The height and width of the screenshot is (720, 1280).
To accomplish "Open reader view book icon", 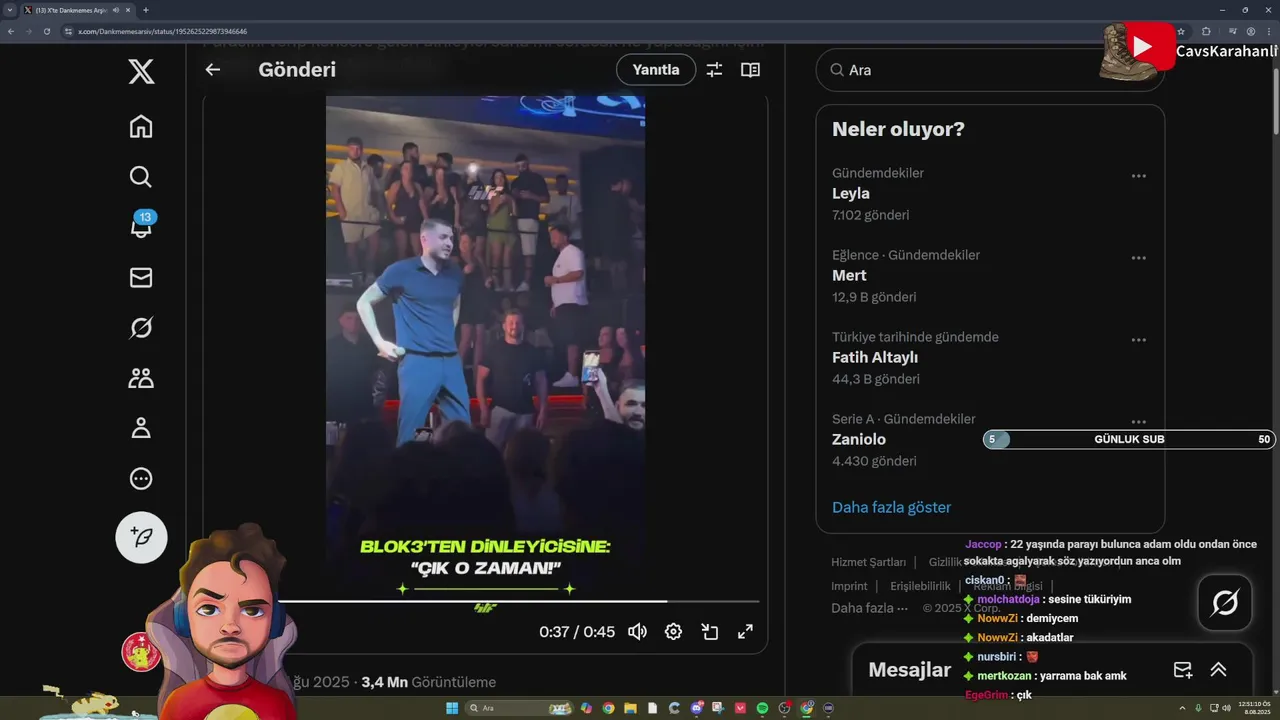I will [750, 70].
